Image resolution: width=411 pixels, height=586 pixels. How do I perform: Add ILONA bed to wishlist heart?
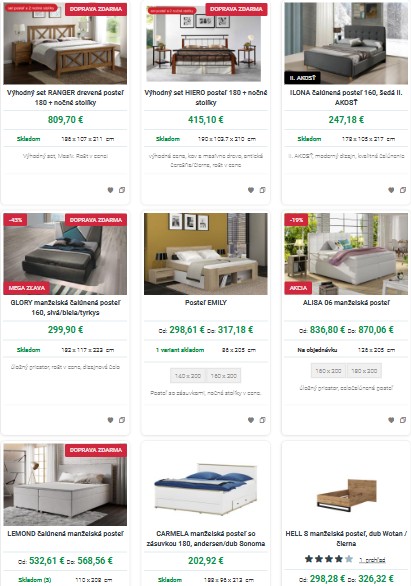point(391,190)
